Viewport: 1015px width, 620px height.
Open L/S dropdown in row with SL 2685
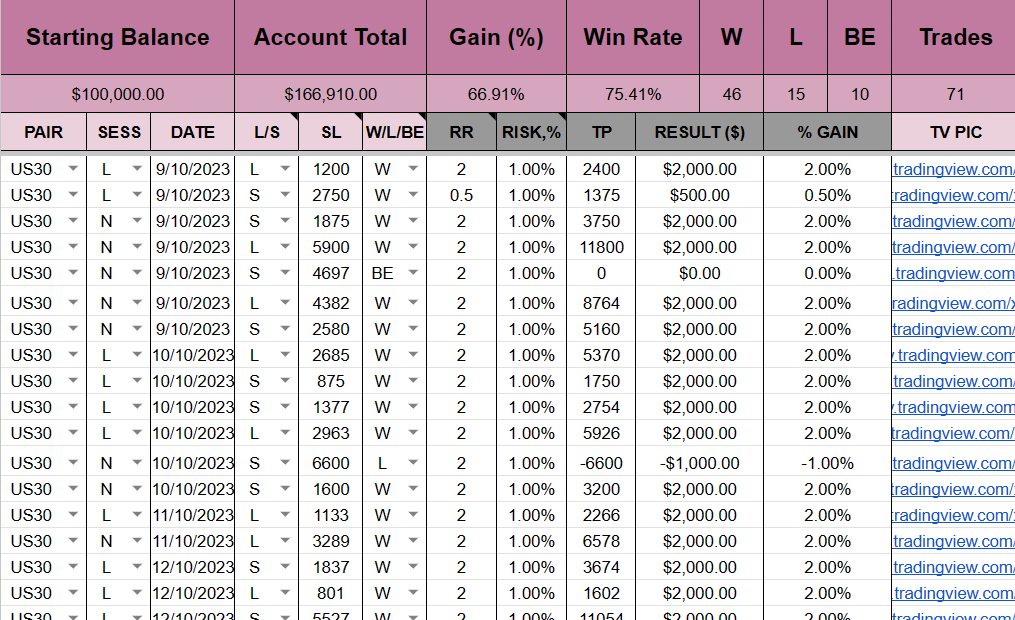(x=285, y=355)
